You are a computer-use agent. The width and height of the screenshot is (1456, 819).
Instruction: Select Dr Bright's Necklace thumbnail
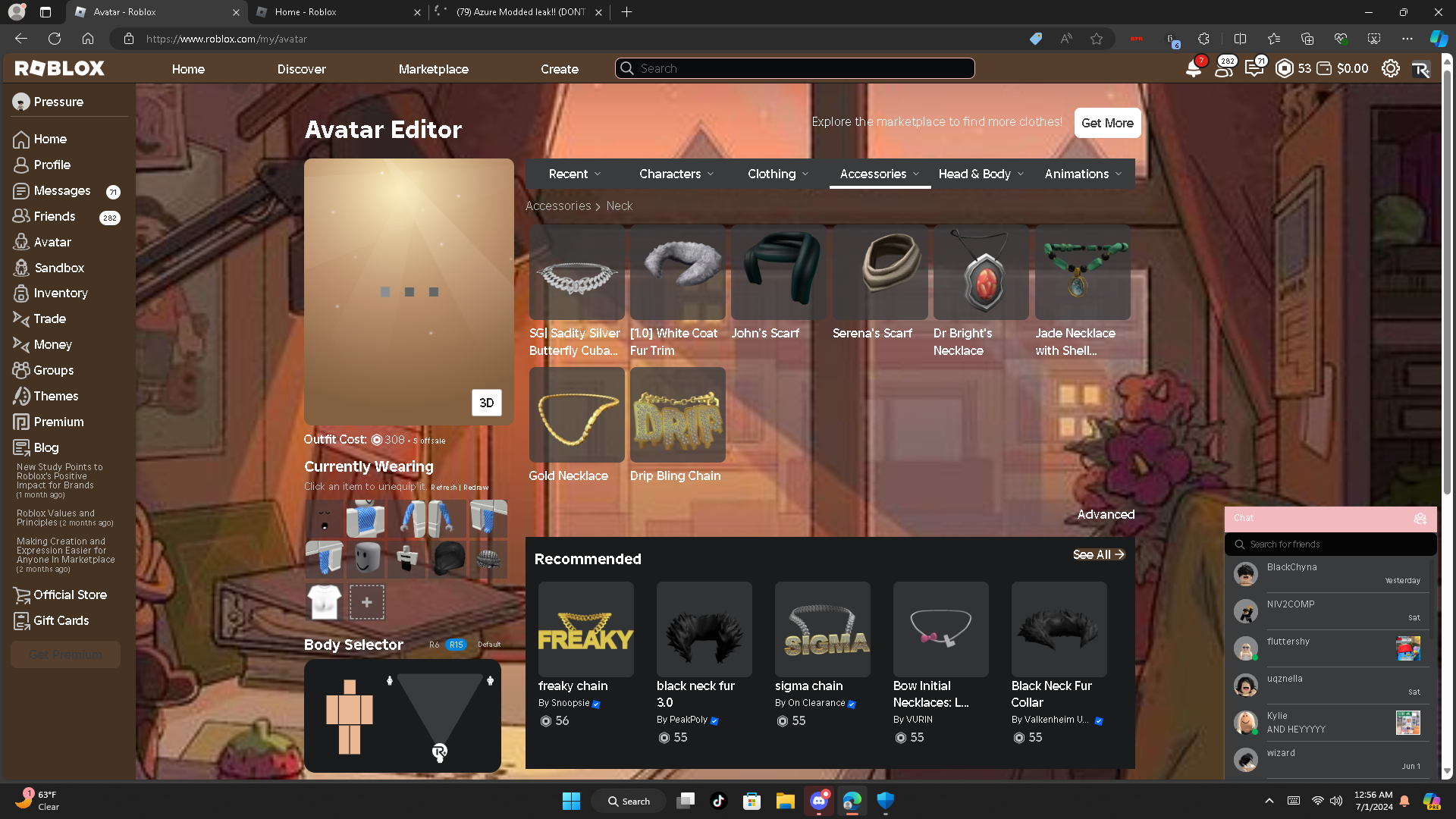(x=981, y=272)
